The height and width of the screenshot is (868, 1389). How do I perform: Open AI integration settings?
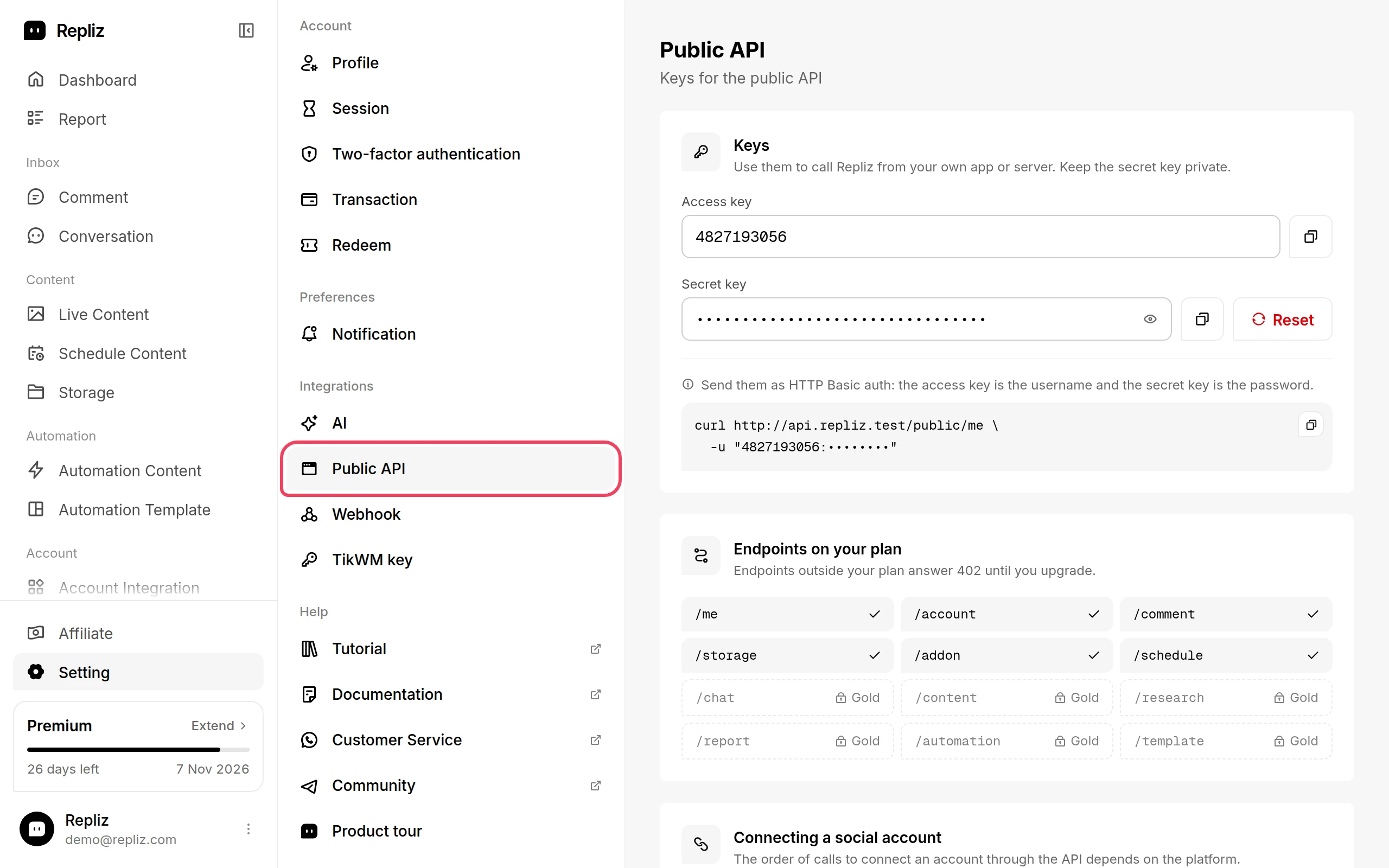tap(450, 423)
